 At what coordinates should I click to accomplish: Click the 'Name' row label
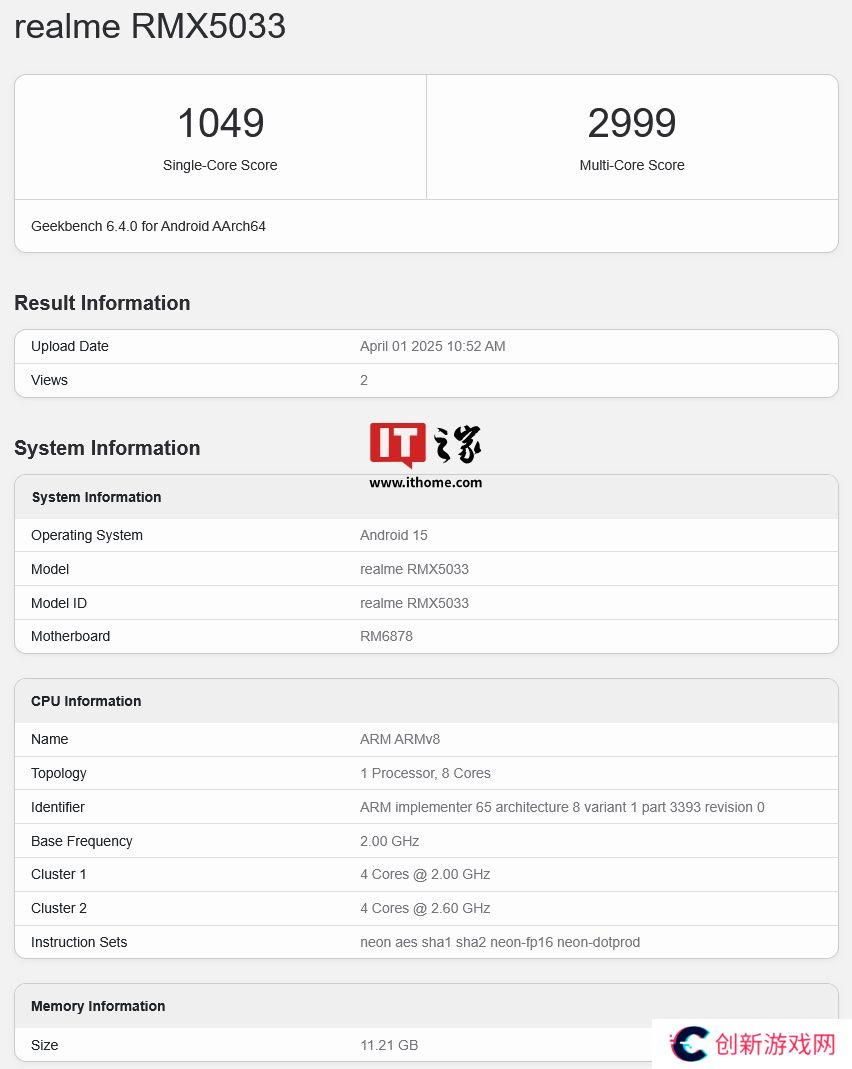coord(49,739)
